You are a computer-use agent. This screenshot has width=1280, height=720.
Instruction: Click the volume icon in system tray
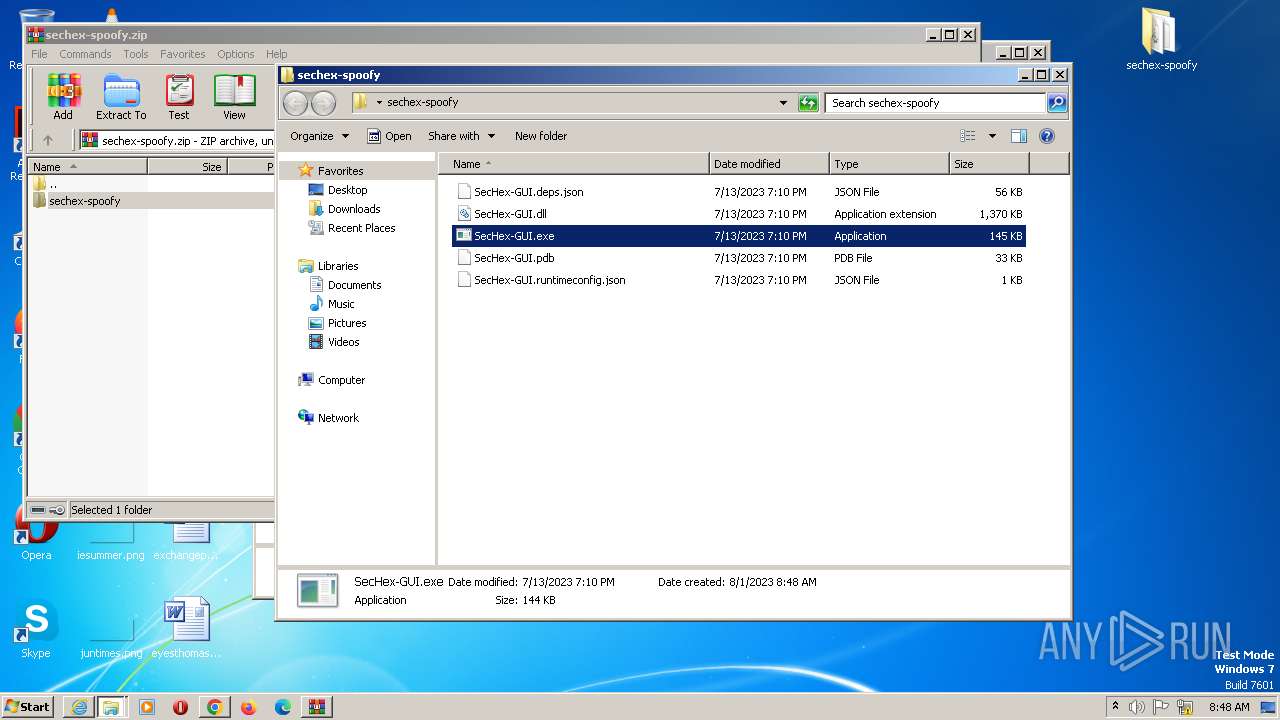pyautogui.click(x=1137, y=707)
